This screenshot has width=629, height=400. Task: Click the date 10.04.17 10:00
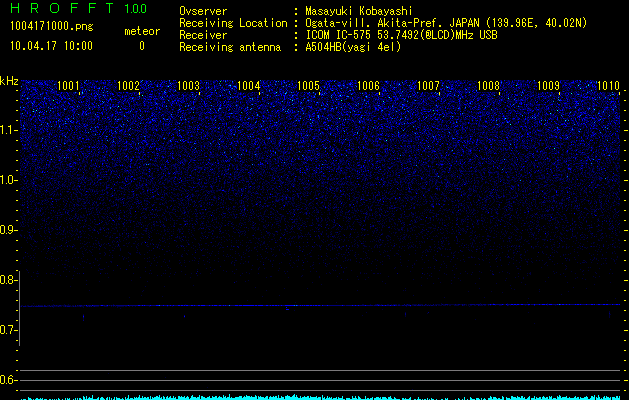coord(51,46)
